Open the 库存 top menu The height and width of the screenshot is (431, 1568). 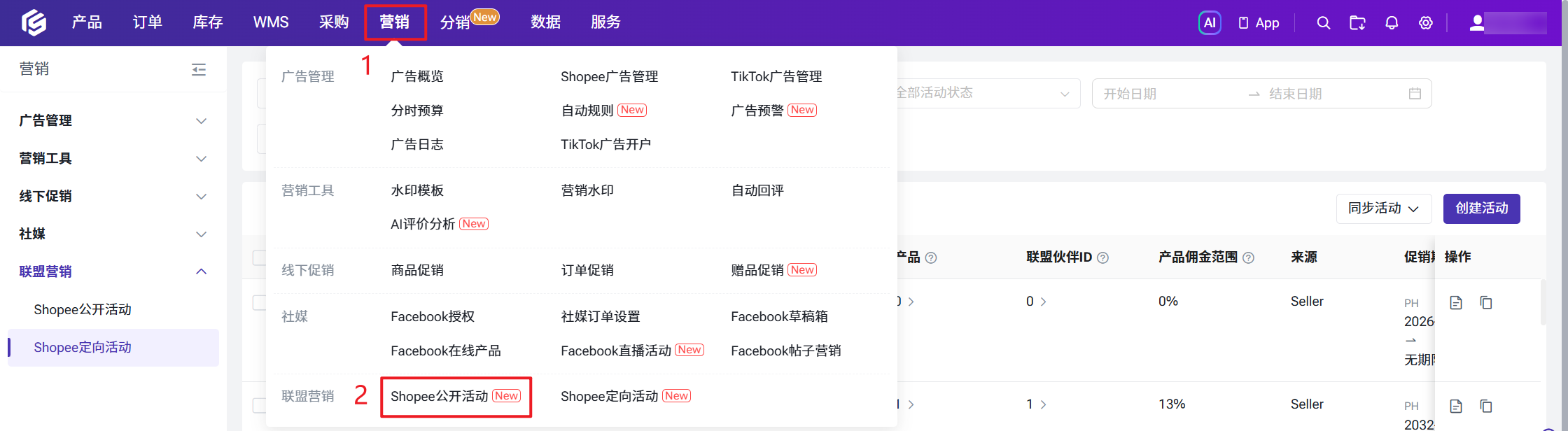[x=208, y=22]
